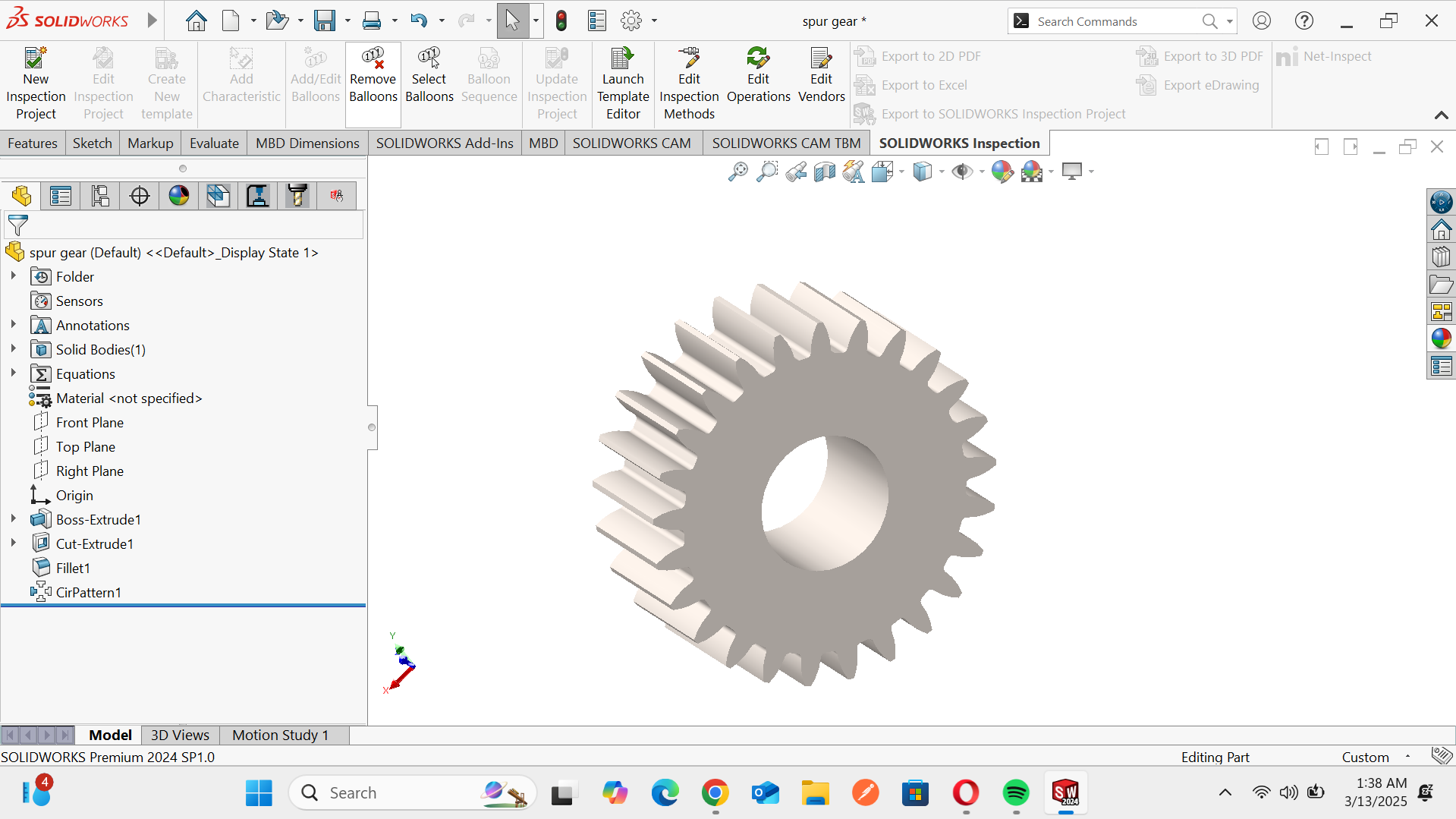This screenshot has height=819, width=1456.
Task: Collapse the ribbon with chevron
Action: (x=1441, y=115)
